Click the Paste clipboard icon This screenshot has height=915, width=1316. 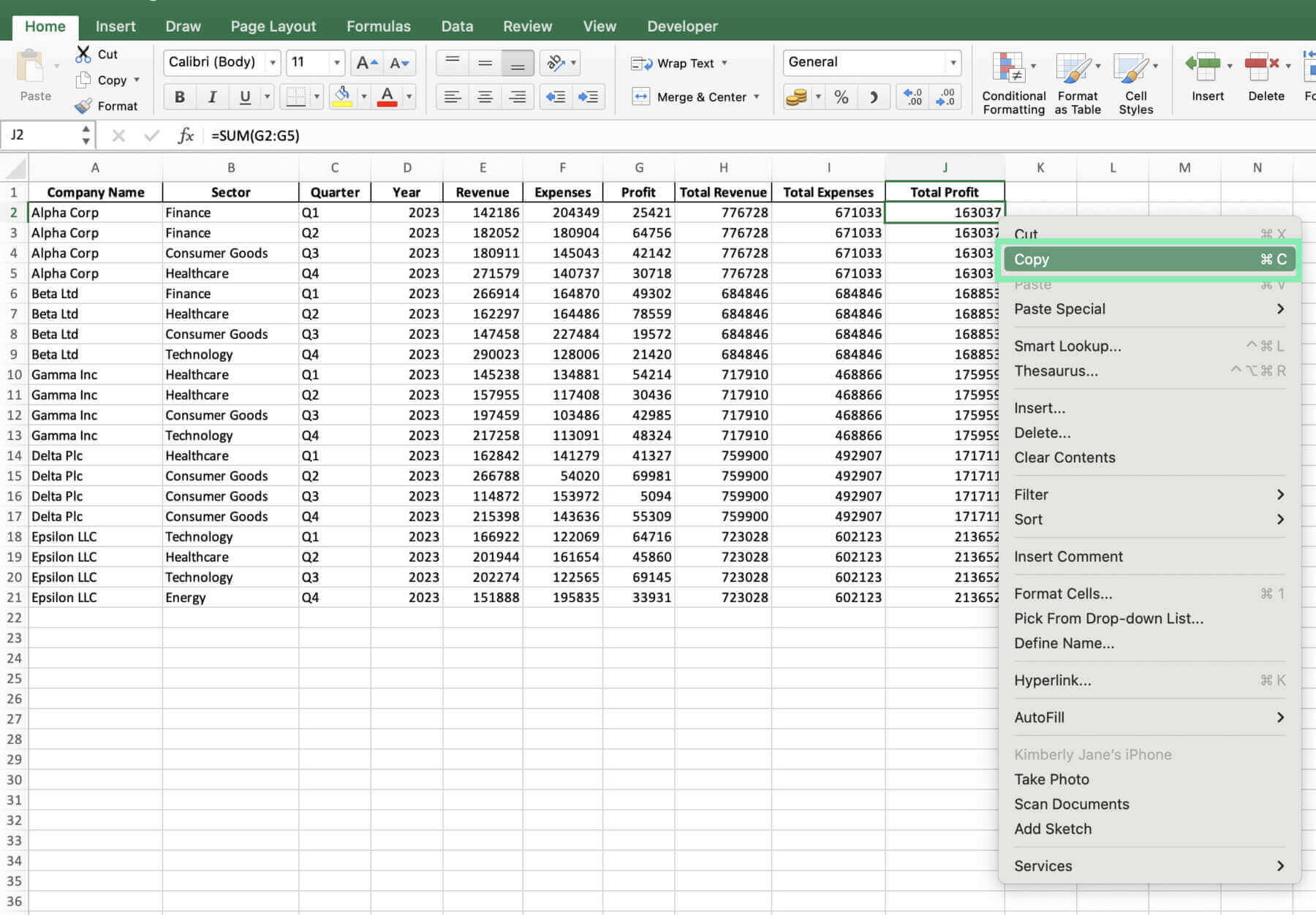click(31, 67)
